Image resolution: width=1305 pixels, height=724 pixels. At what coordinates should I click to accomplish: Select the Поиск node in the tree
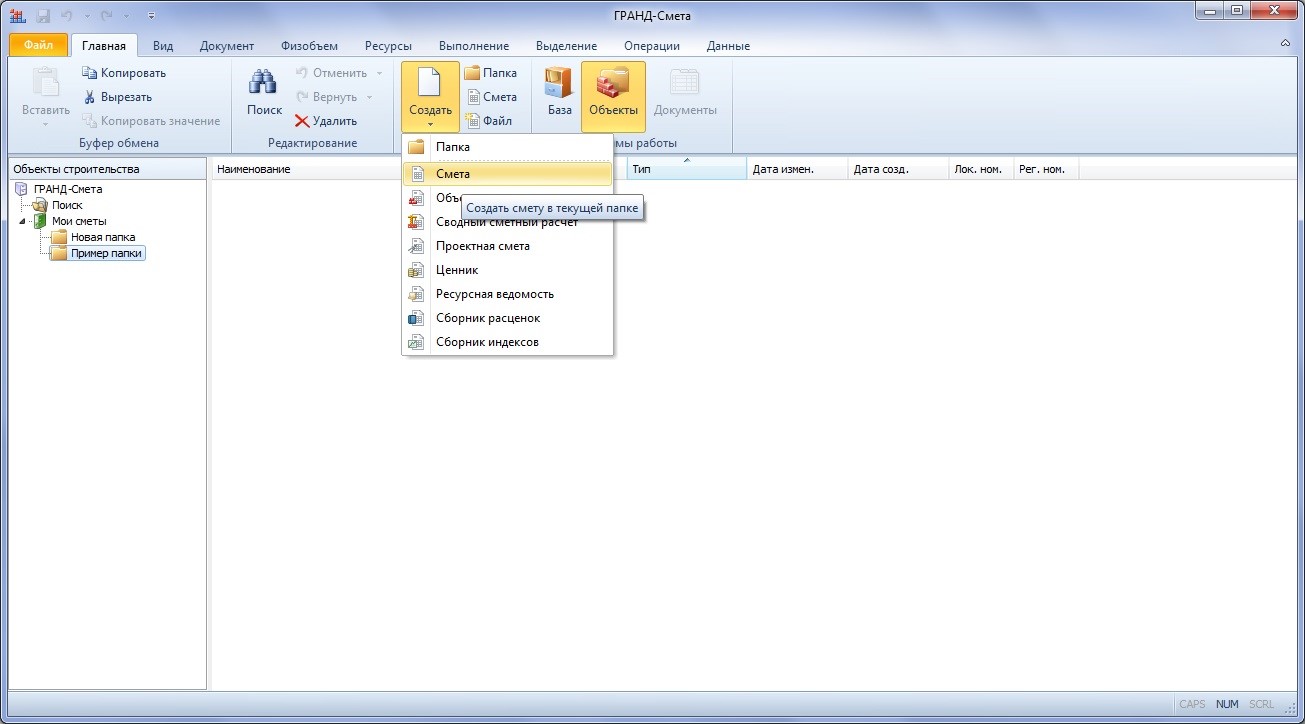(x=67, y=205)
